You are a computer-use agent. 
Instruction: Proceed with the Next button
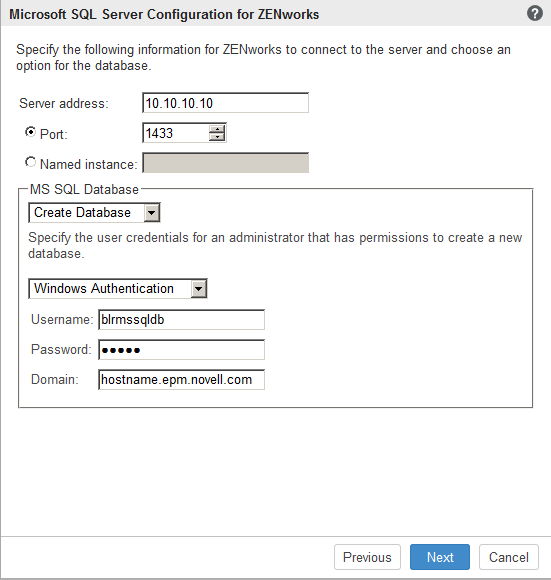tap(440, 557)
